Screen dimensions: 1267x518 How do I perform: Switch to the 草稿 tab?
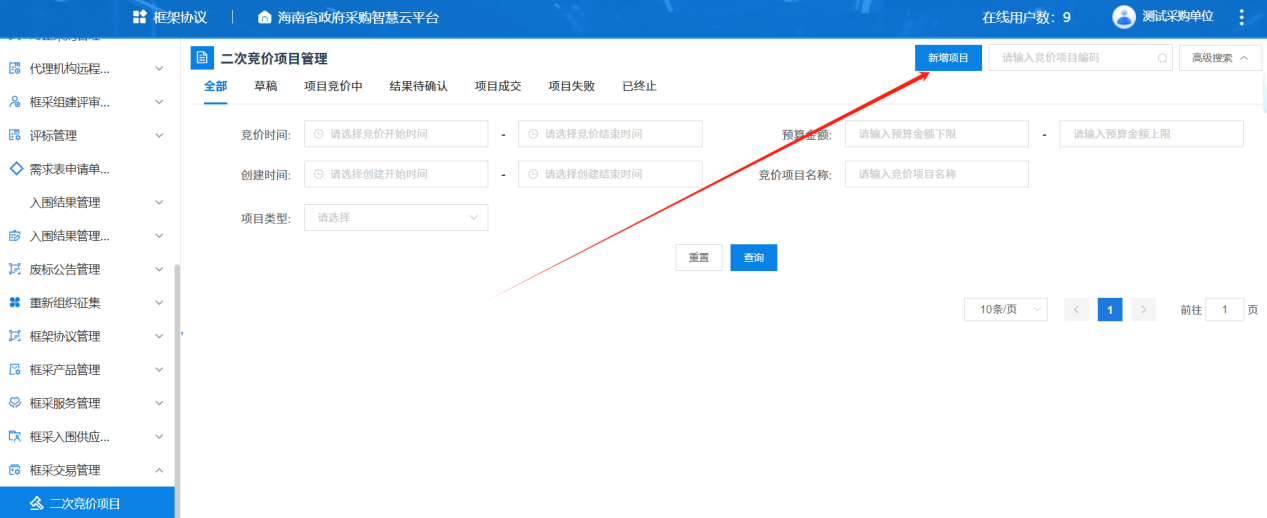point(266,86)
